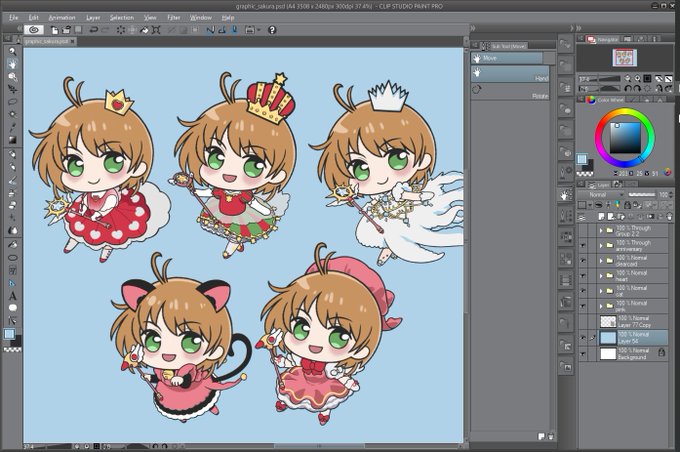The image size is (680, 452).
Task: Open the File menu
Action: [13, 18]
